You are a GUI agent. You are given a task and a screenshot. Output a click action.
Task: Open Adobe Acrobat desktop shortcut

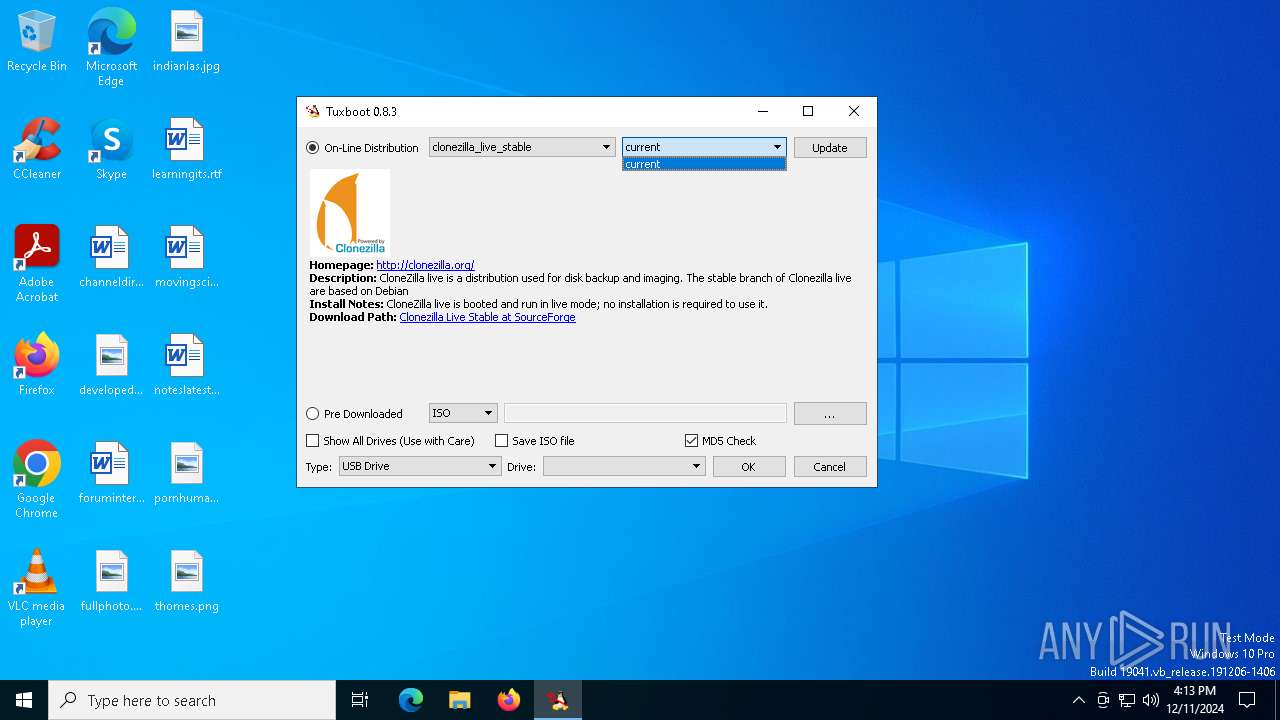click(37, 264)
